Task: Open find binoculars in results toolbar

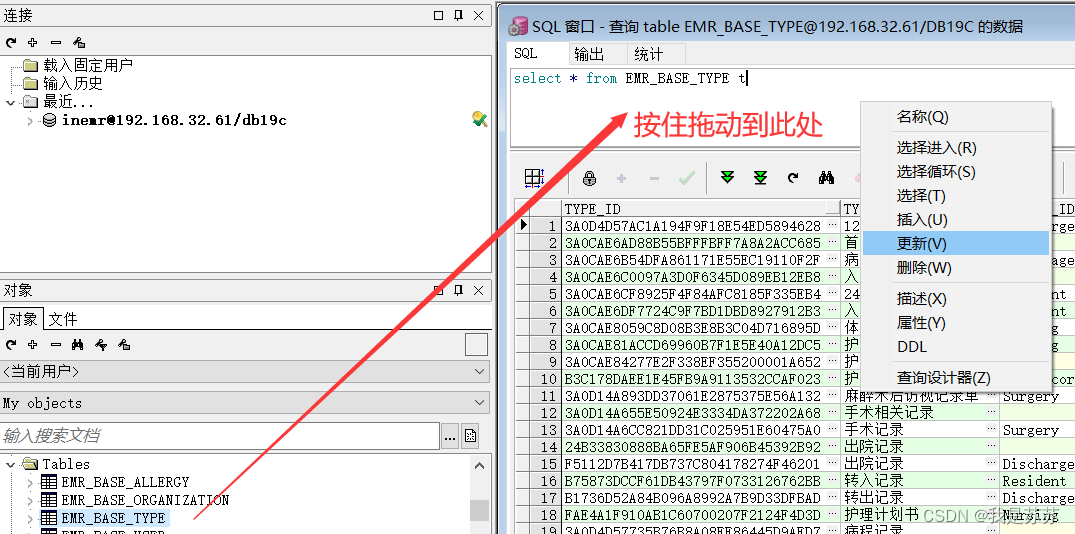Action: 826,178
